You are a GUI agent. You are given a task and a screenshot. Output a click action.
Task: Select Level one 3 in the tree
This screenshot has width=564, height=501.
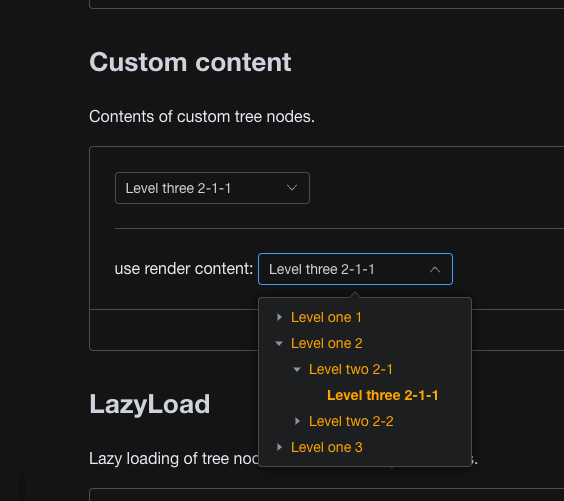click(x=327, y=447)
